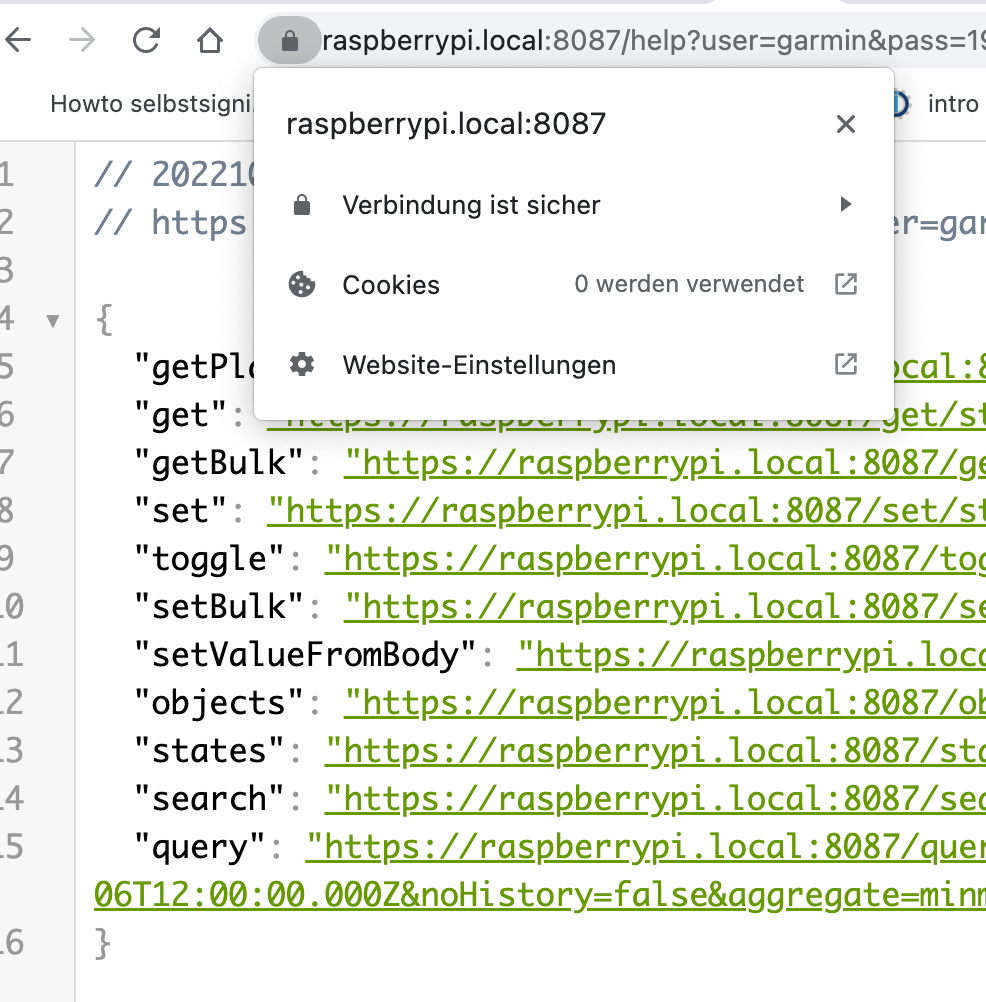Click the "set" JSON key
Viewport: 986px width, 1002px height.
180,511
